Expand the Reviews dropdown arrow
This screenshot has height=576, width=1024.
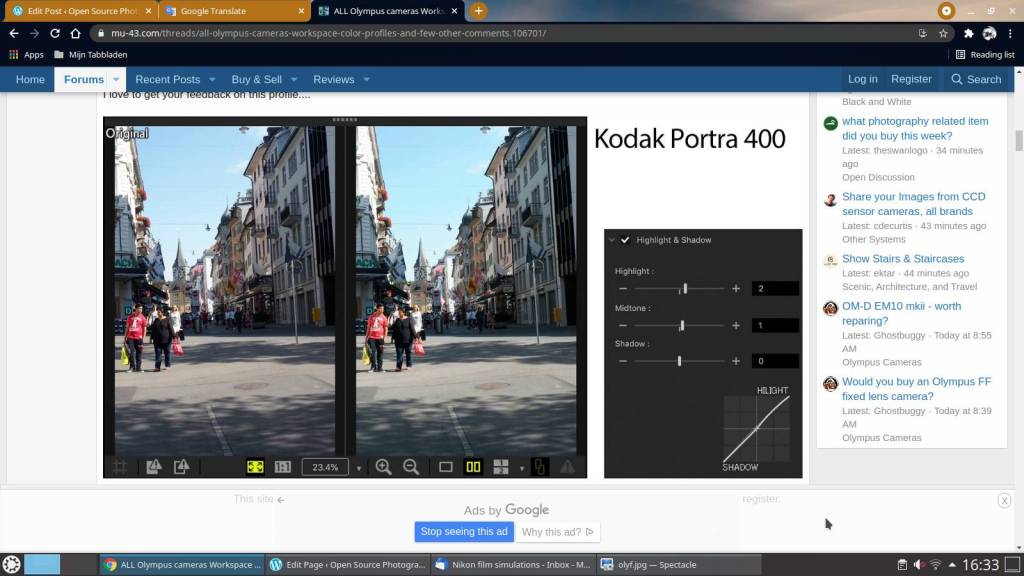(x=366, y=80)
